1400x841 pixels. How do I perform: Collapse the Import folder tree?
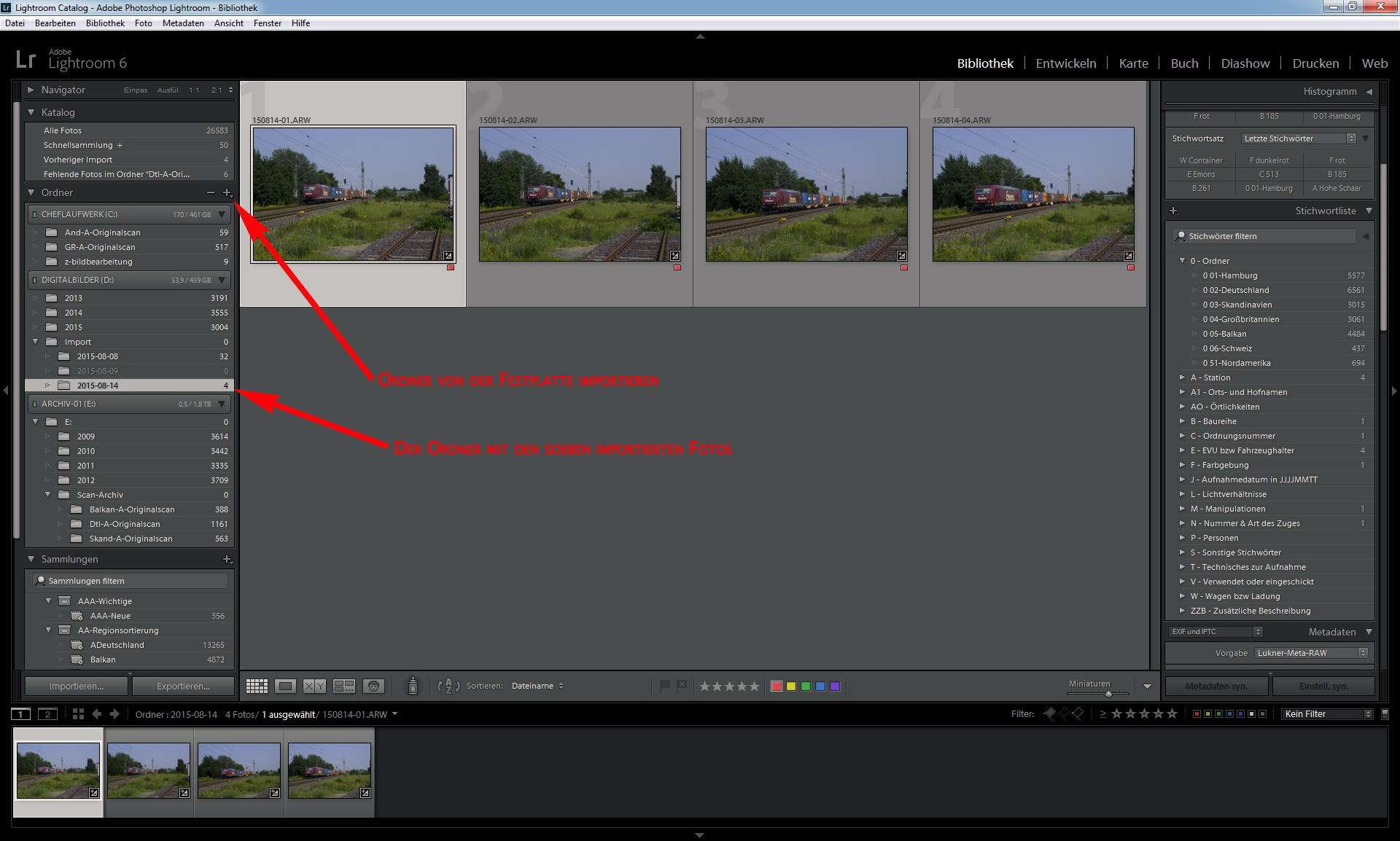click(x=36, y=342)
